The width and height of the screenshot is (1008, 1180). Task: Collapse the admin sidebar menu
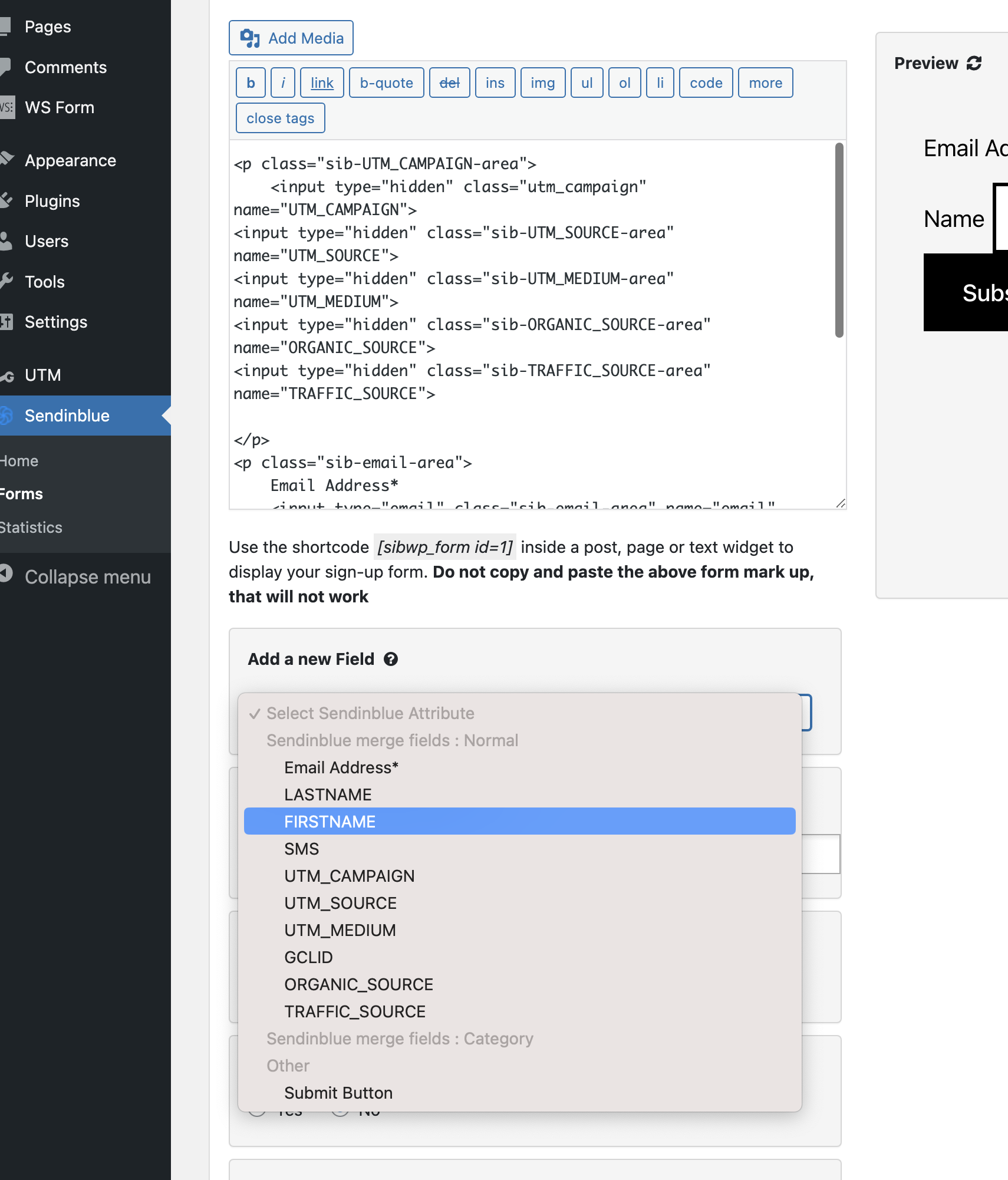click(87, 576)
